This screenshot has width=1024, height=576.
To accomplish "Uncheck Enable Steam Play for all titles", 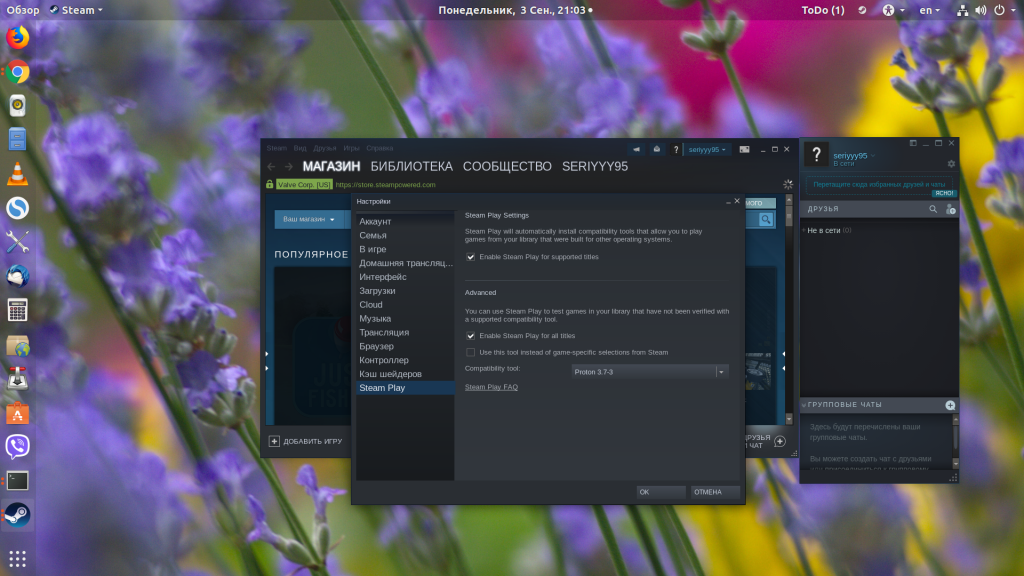I will coord(470,336).
